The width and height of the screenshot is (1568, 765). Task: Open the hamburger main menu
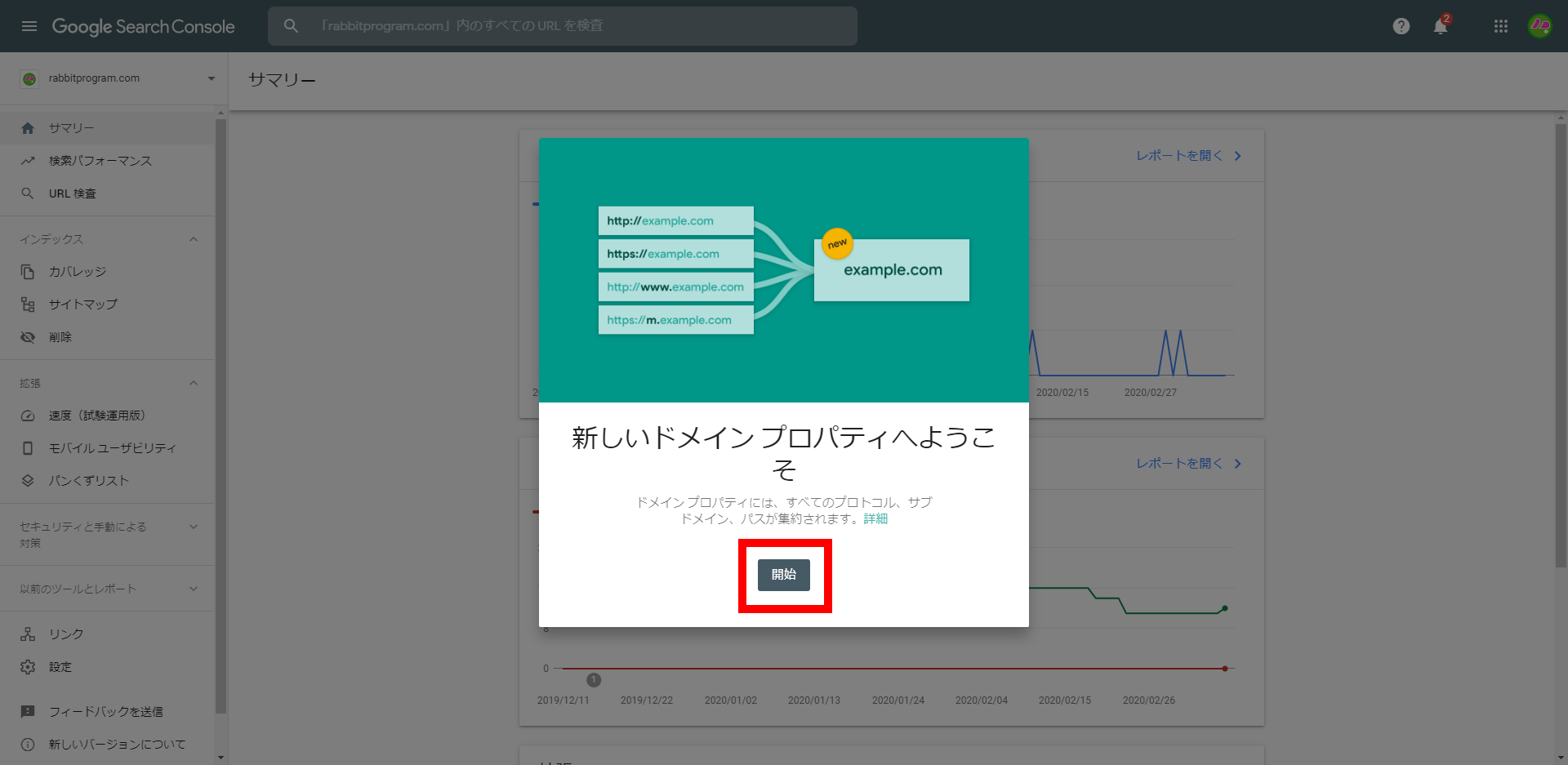click(x=29, y=26)
